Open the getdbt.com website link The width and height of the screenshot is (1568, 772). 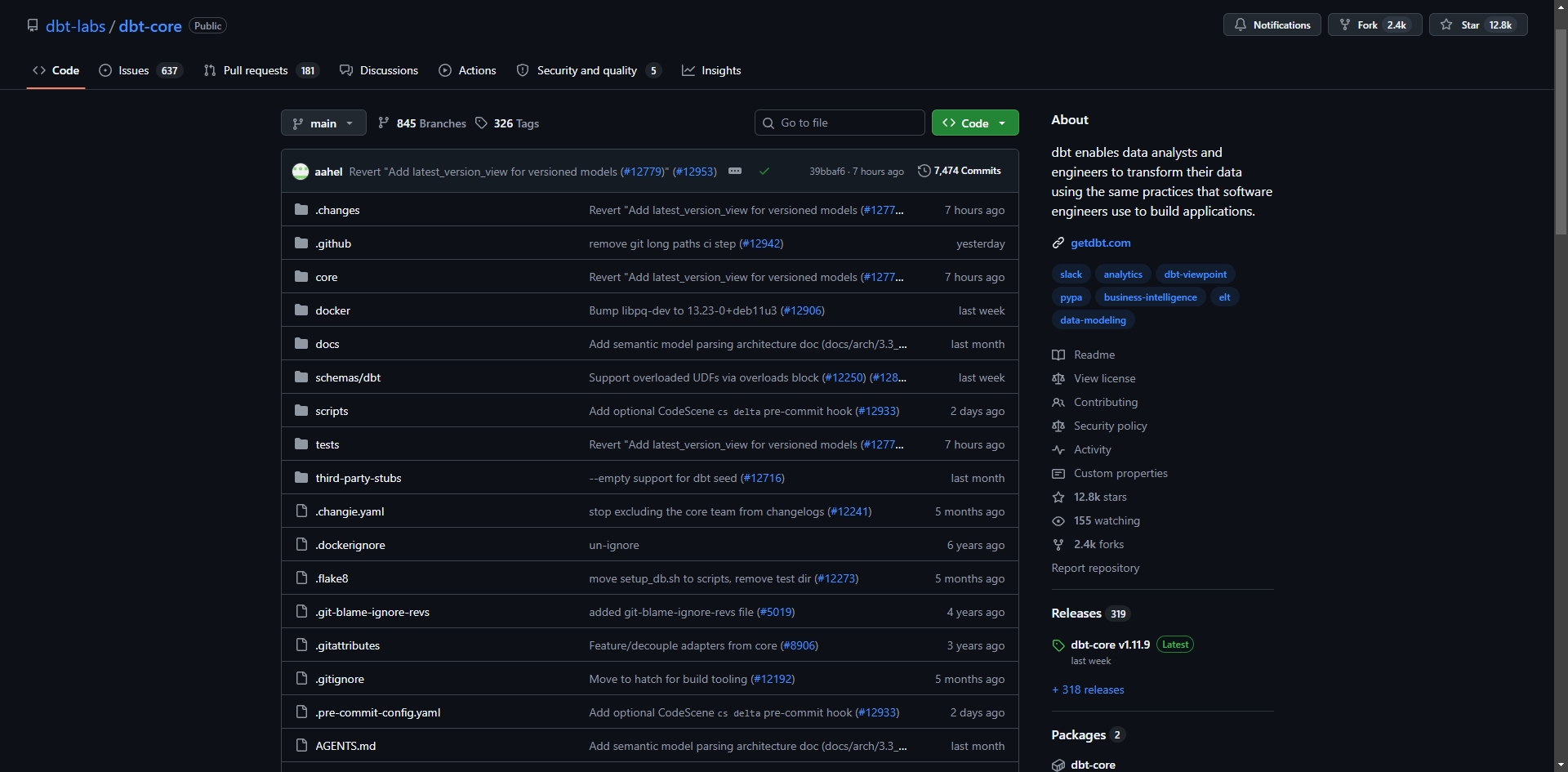pos(1100,243)
